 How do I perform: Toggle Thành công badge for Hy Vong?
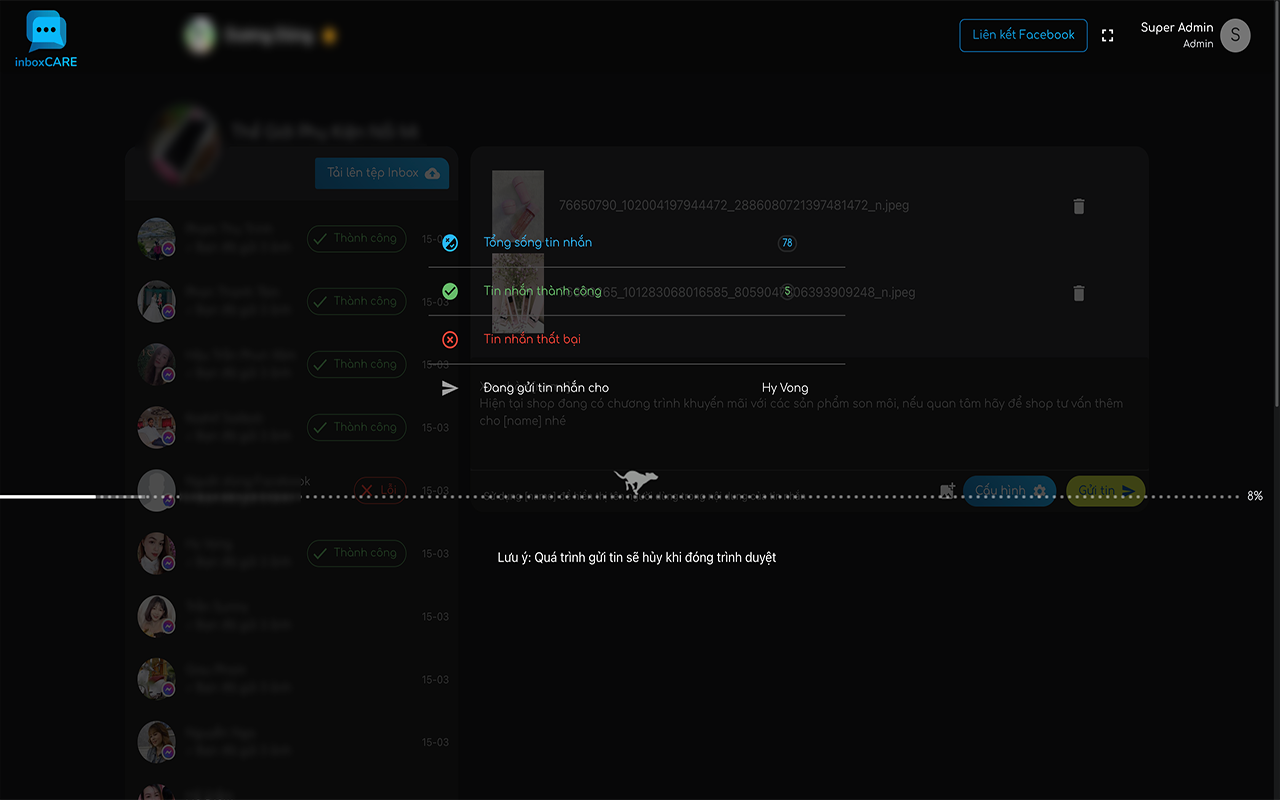tap(356, 552)
